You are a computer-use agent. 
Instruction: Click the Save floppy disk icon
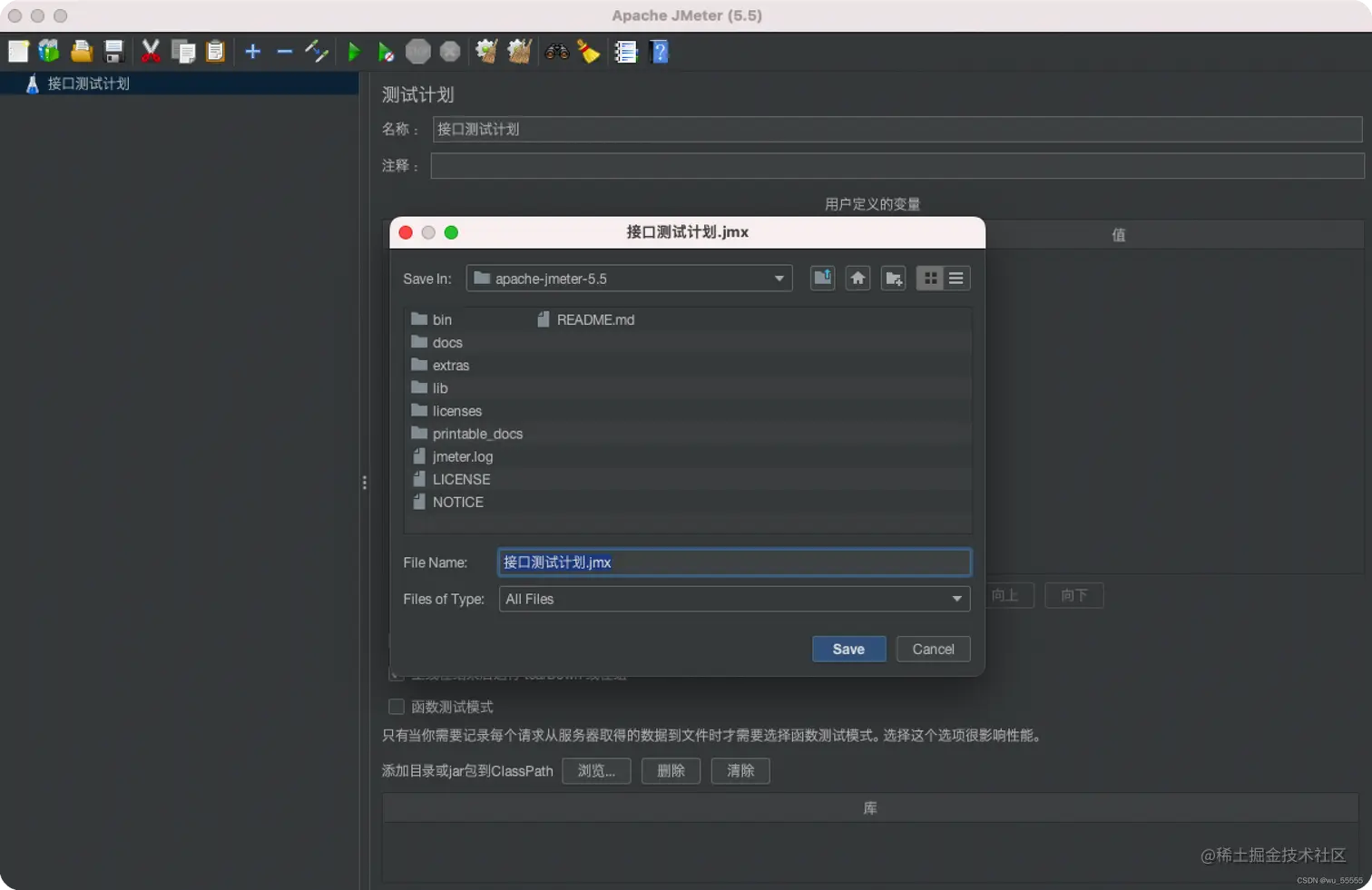click(x=114, y=52)
